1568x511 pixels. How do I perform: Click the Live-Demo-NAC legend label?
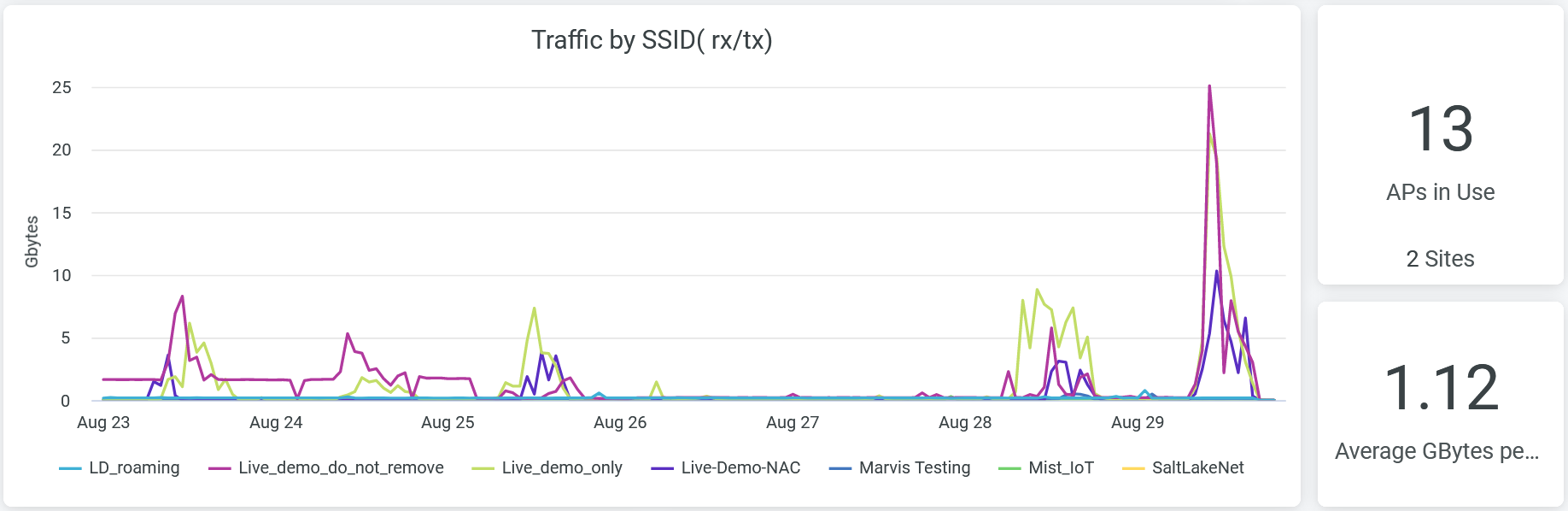740,467
